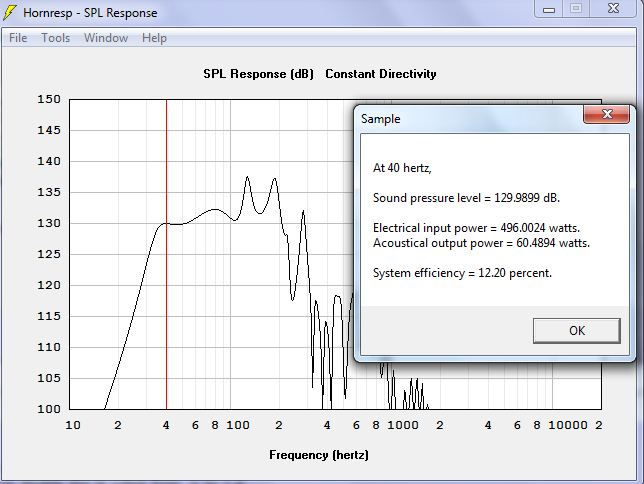644x484 pixels.
Task: Click the "Sound pressure level = 129.9899 dB." text
Action: click(x=466, y=198)
